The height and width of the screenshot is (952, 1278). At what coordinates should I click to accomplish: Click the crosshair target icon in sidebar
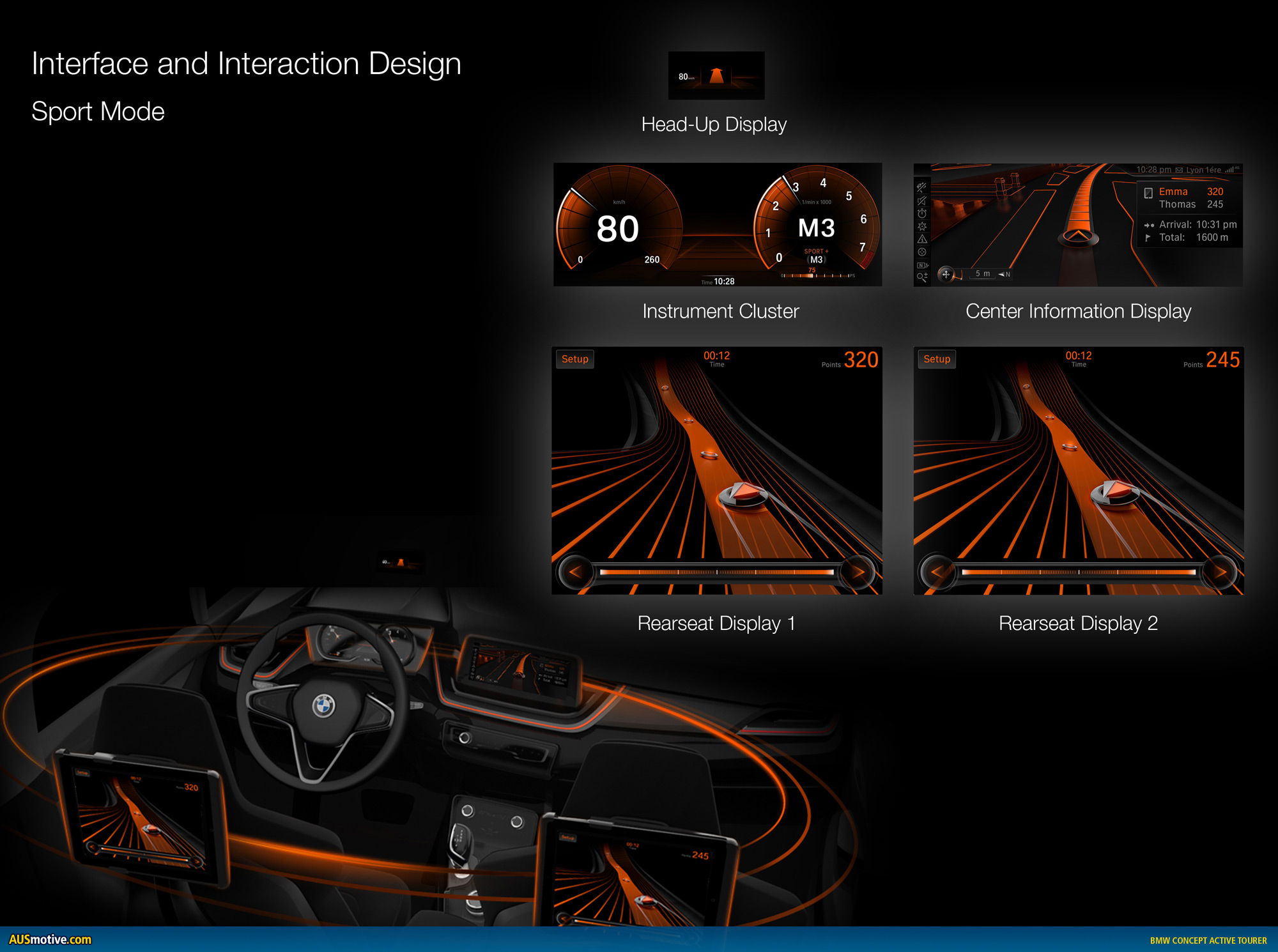pyautogui.click(x=921, y=252)
